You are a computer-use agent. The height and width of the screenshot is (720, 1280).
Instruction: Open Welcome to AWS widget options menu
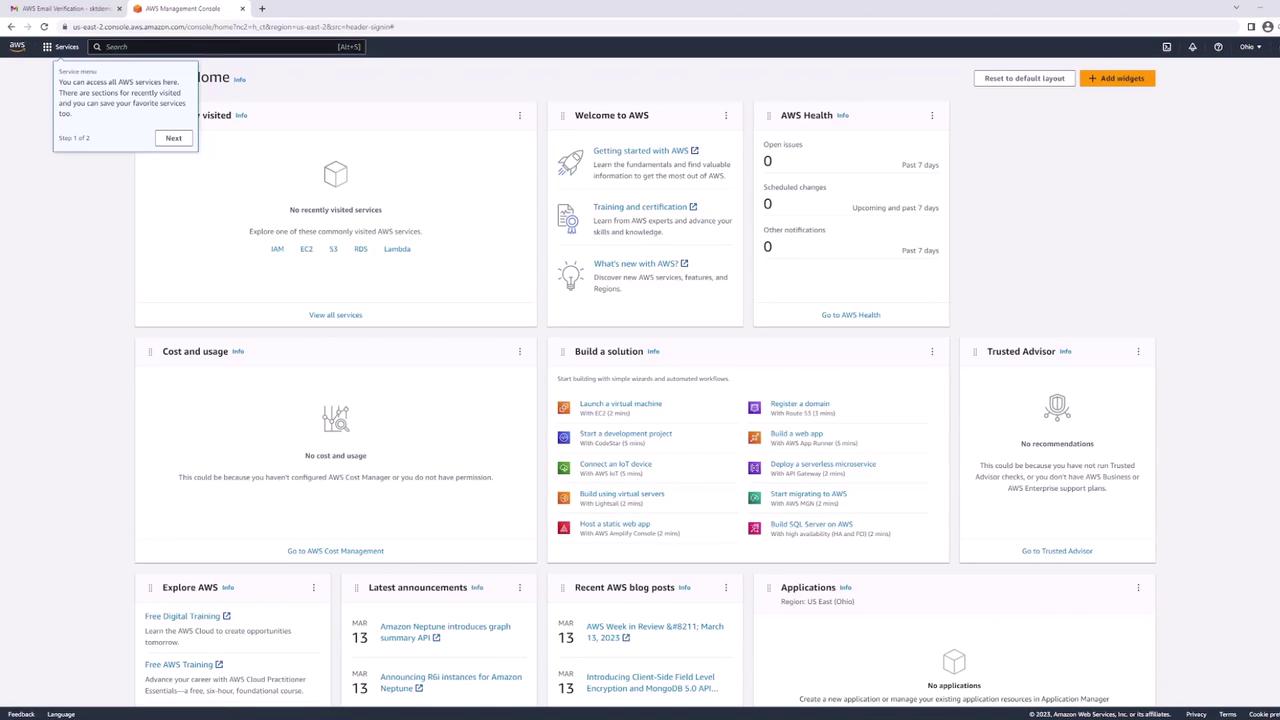726,116
